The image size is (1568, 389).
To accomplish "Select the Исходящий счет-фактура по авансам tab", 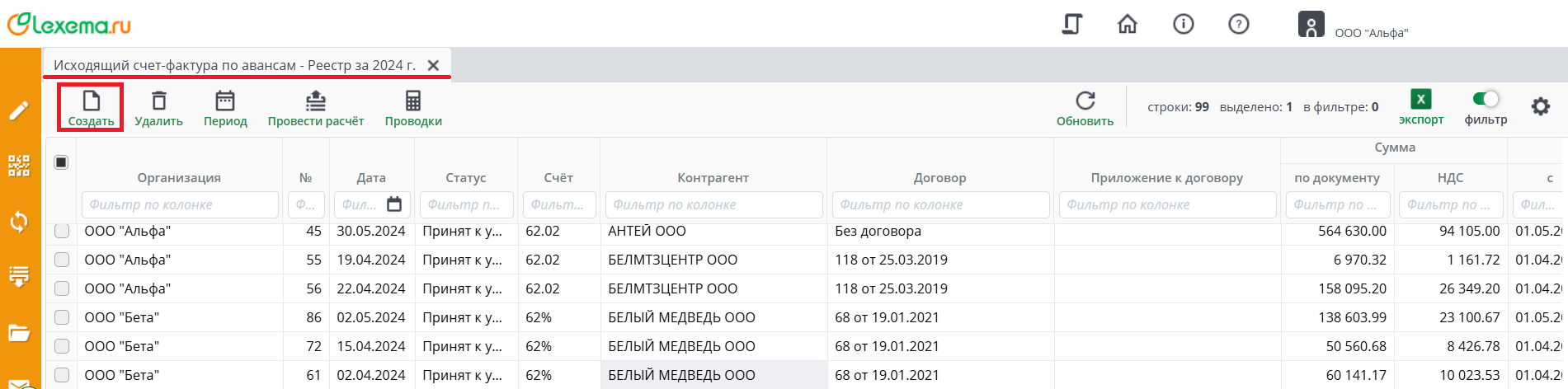I will pos(234,65).
